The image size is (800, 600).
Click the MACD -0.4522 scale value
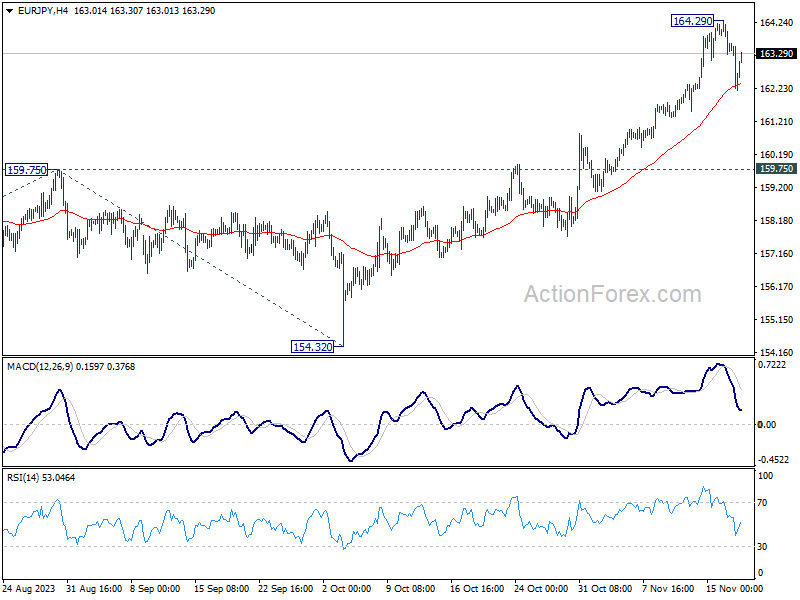click(x=773, y=460)
